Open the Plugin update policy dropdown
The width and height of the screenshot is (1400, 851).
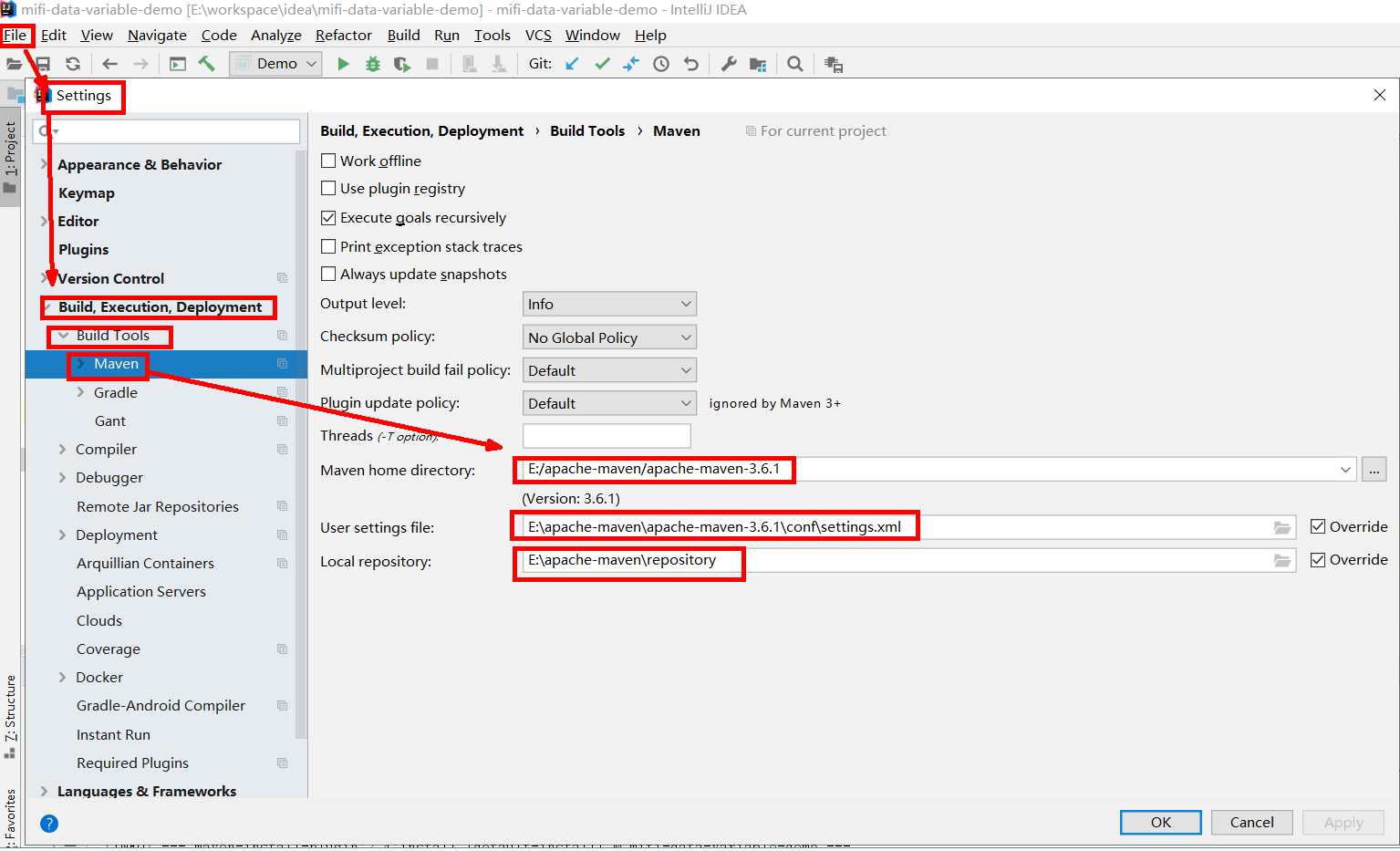point(609,403)
